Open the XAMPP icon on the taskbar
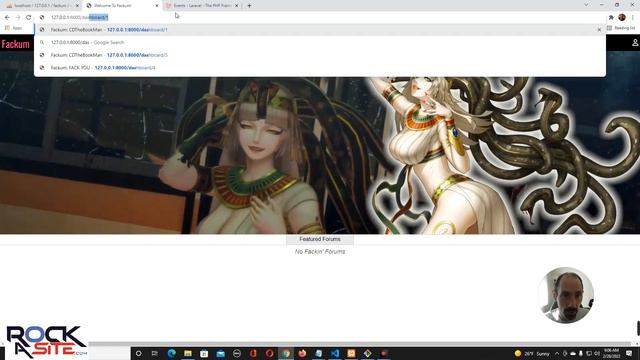Viewport: 640px width, 360px height. 351,353
